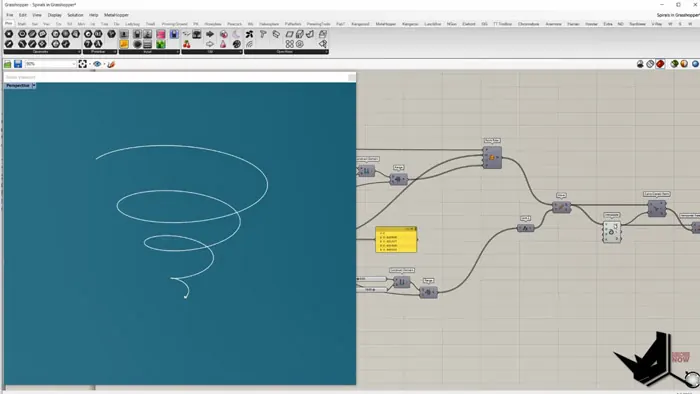Image resolution: width=700 pixels, height=394 pixels.
Task: Open the sketch brush tool
Action: [x=111, y=64]
